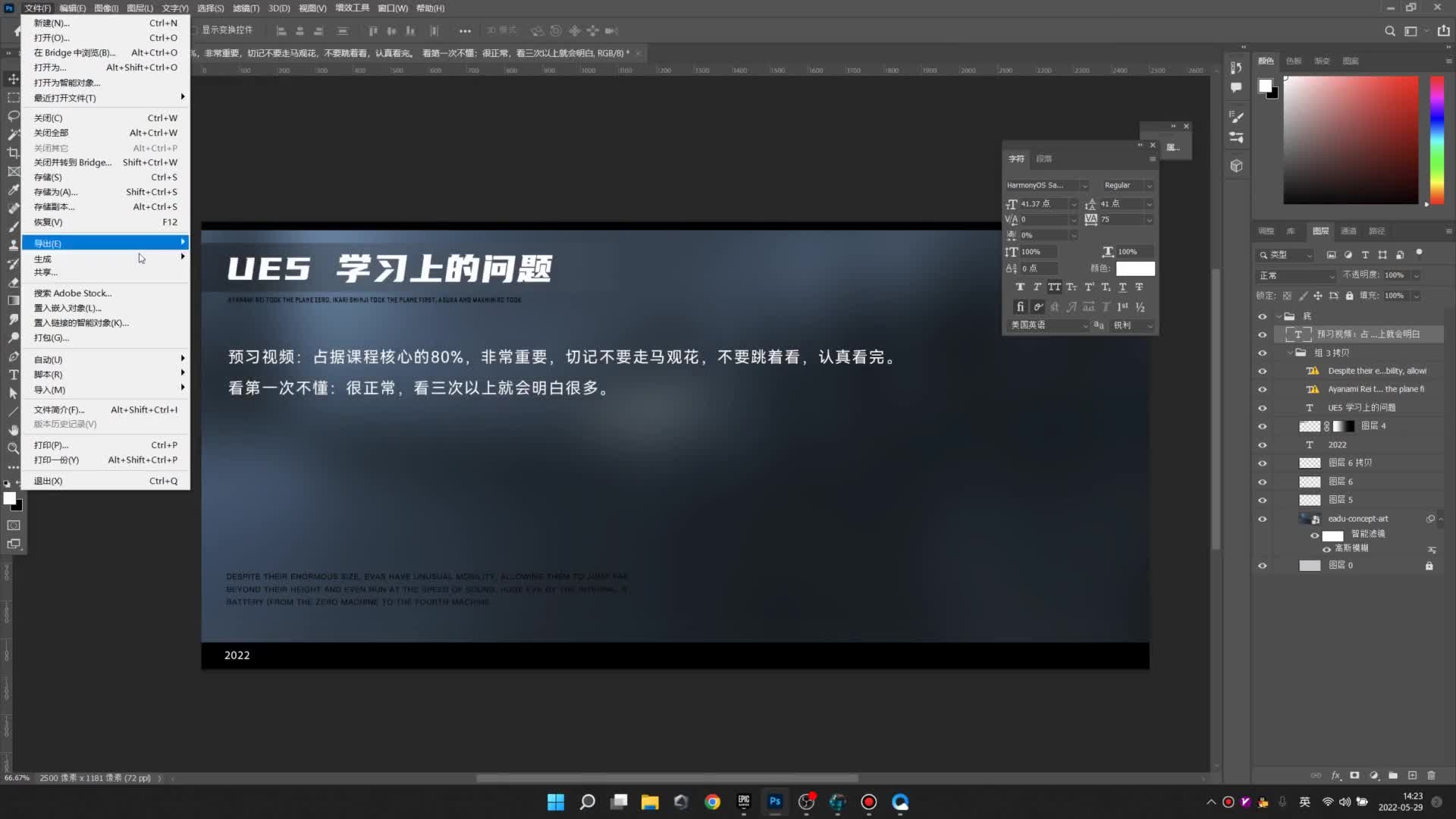
Task: Click the Windows Start button
Action: pos(556,802)
